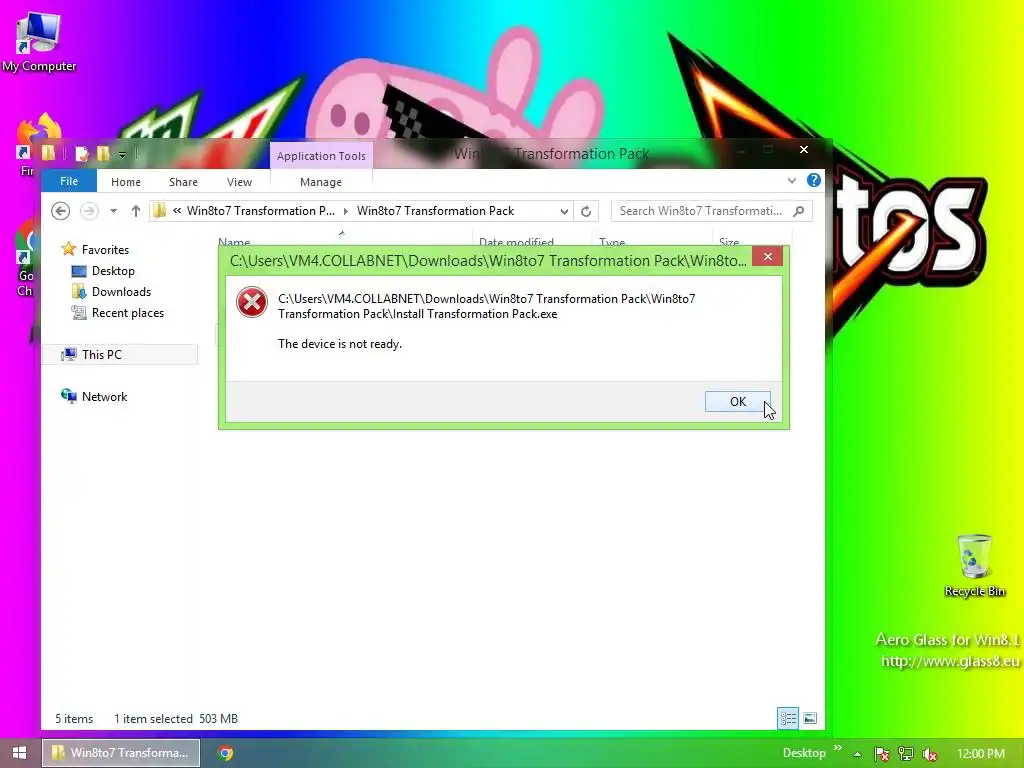Open the Start button on the taskbar
The height and width of the screenshot is (768, 1024).
click(19, 752)
